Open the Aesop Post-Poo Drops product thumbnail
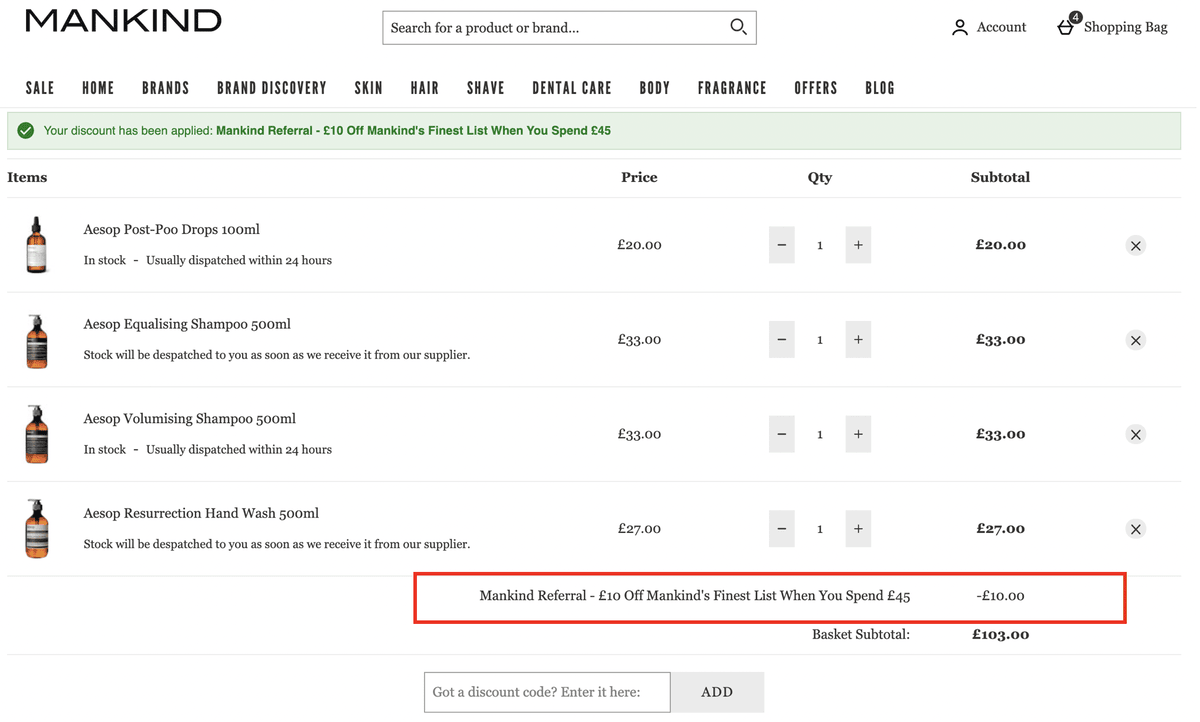 (37, 245)
